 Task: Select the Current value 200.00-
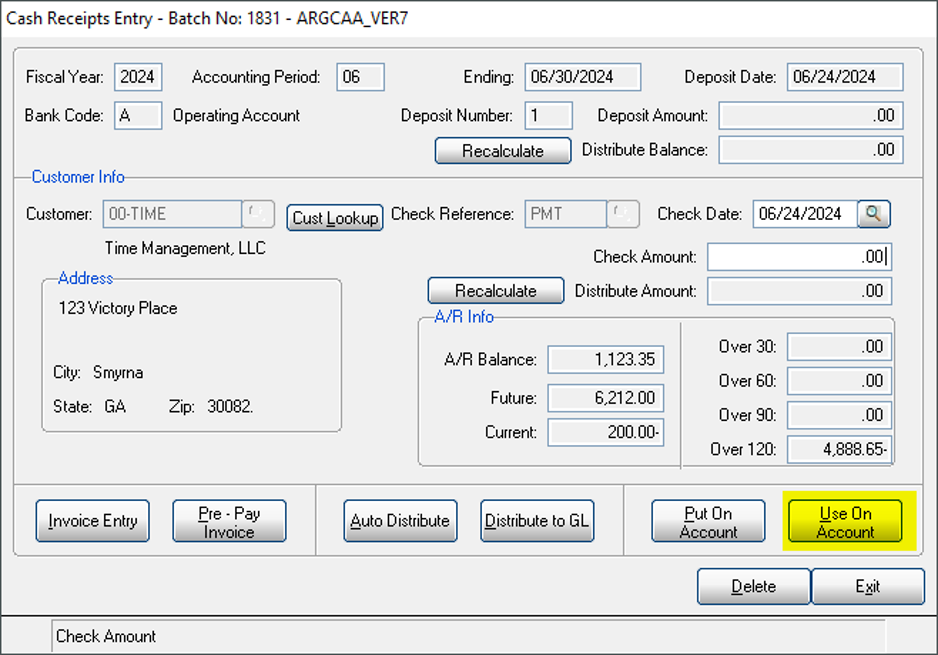pyautogui.click(x=605, y=432)
